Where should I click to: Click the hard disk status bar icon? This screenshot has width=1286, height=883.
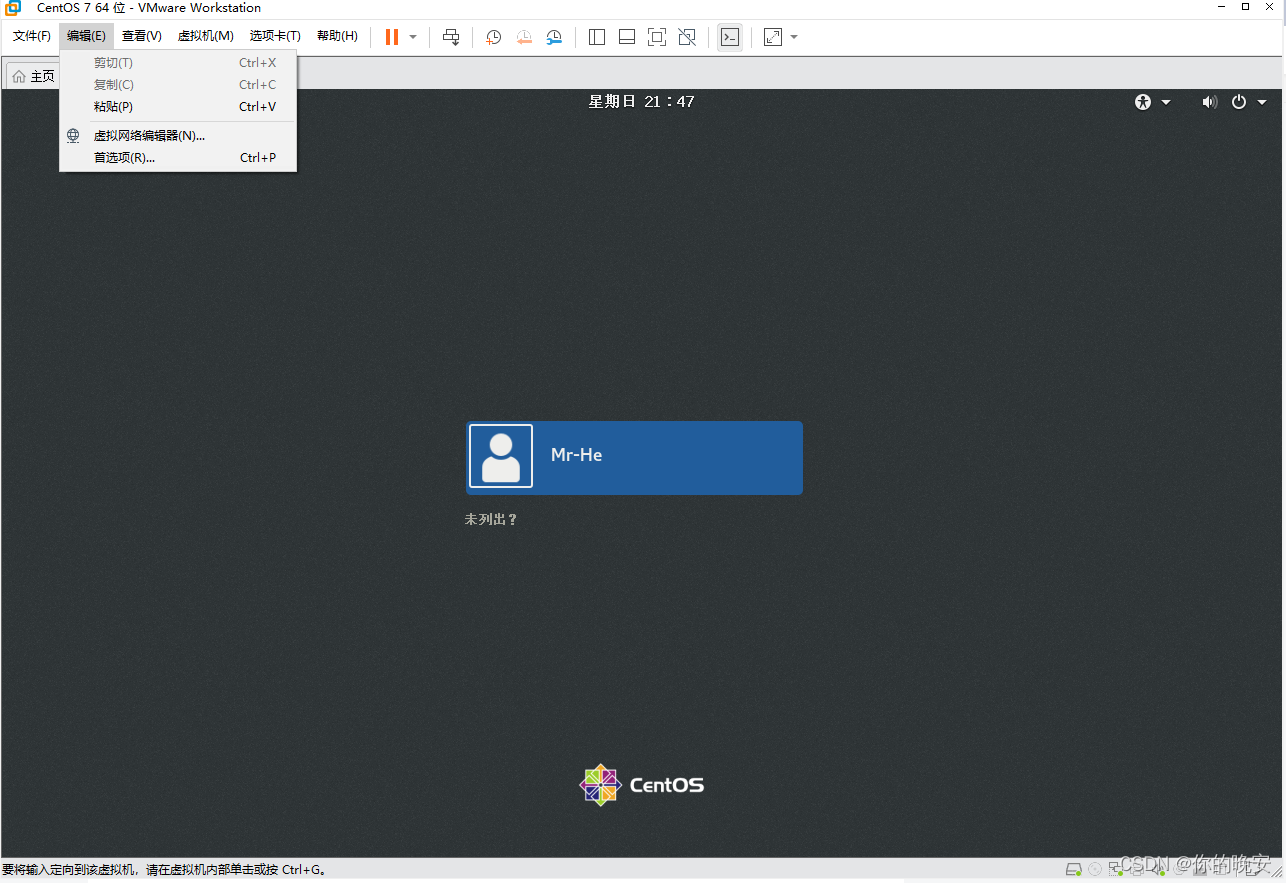click(x=1074, y=868)
